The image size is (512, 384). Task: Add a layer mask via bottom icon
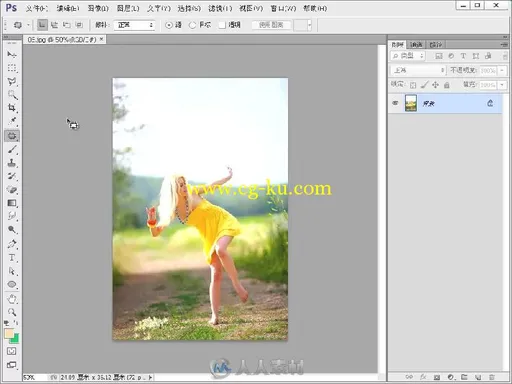437,377
